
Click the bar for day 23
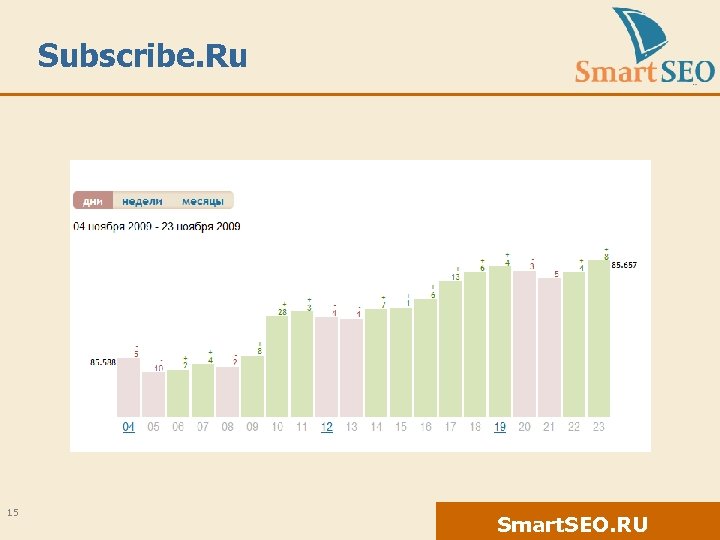(599, 338)
